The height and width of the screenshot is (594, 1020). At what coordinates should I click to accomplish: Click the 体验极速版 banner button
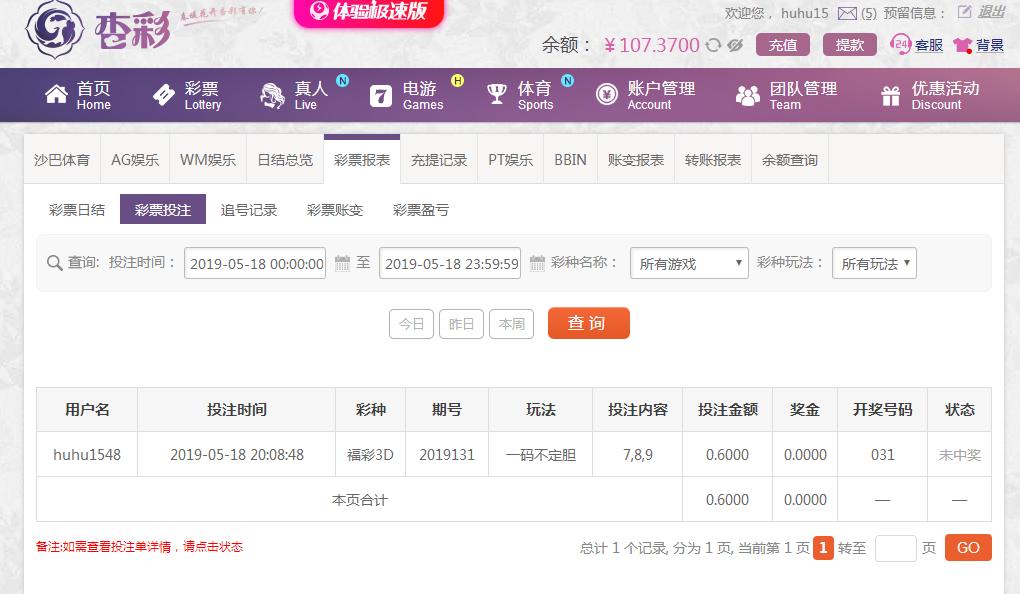(x=369, y=12)
